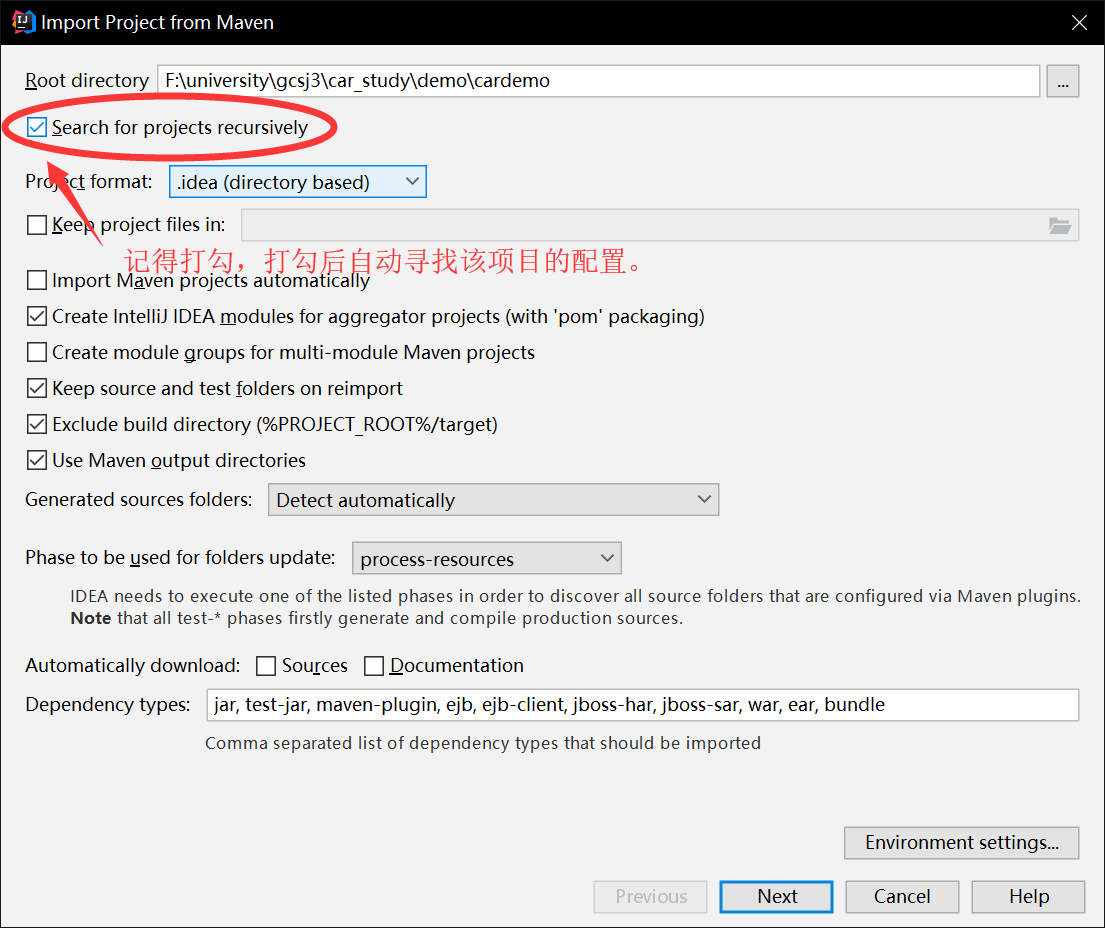Click the Environment settings button

click(x=961, y=843)
